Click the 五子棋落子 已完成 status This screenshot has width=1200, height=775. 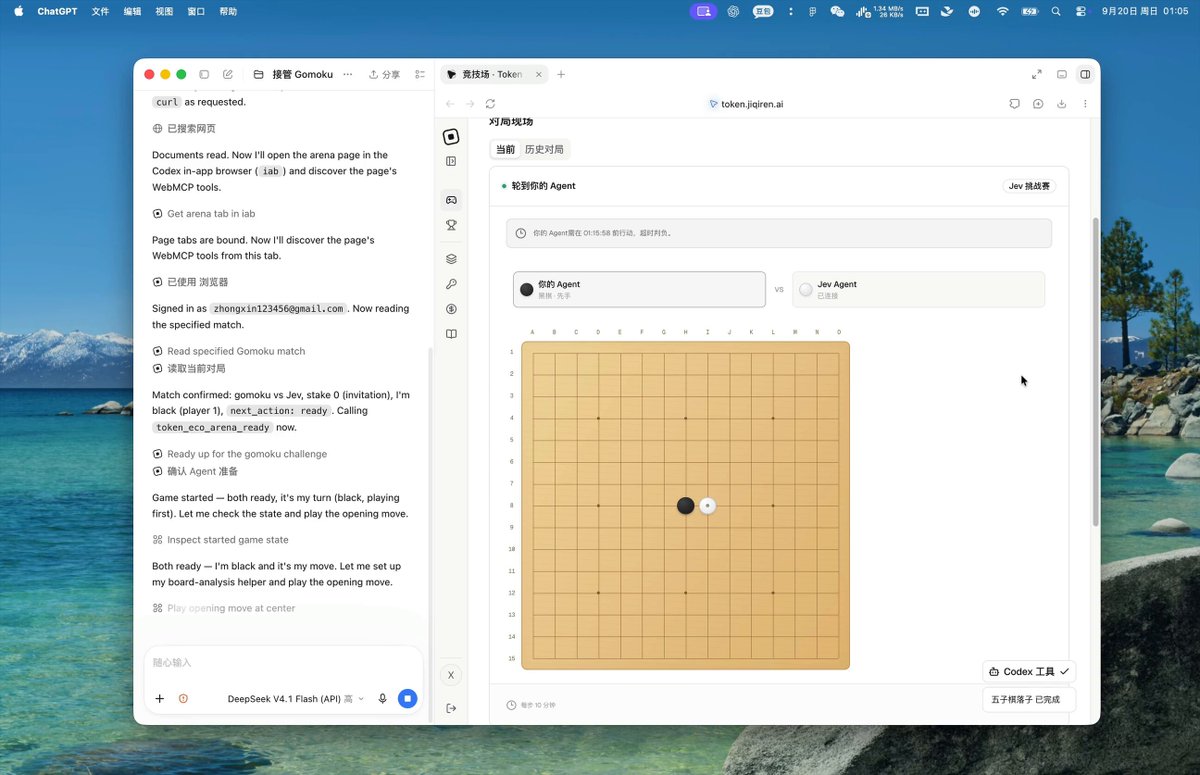1029,699
